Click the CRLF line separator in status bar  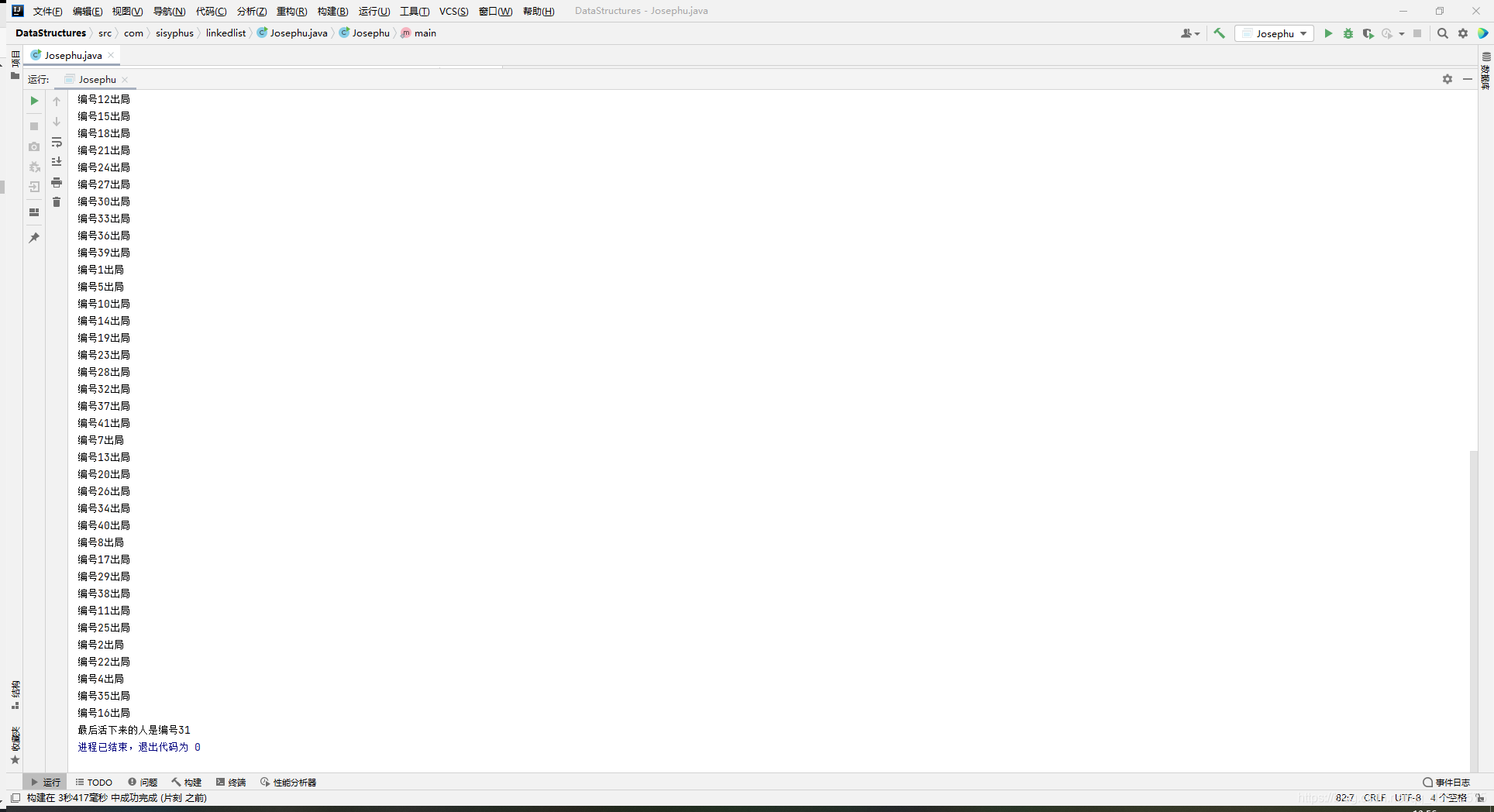[1375, 797]
